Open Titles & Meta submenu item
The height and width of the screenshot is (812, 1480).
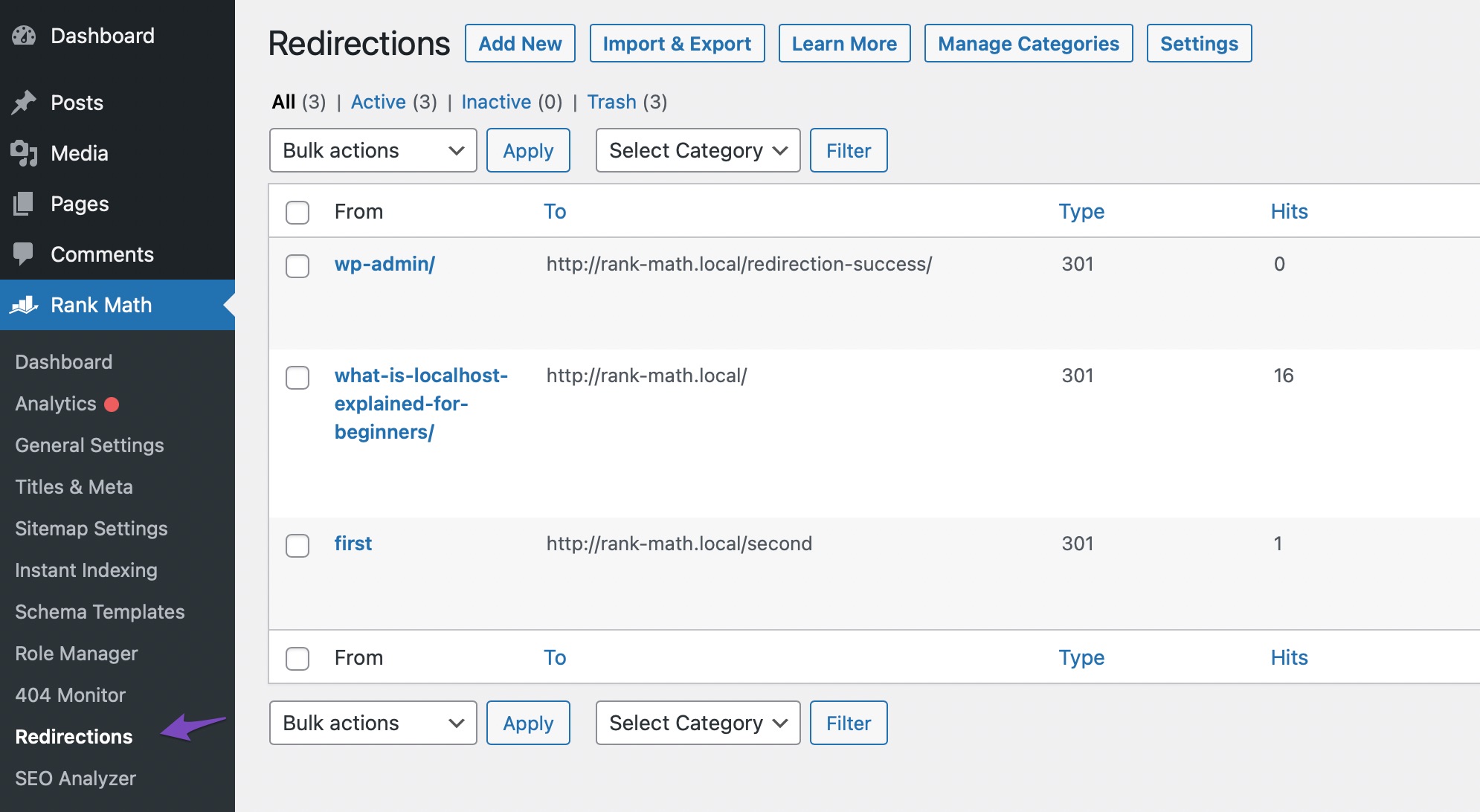[x=74, y=487]
